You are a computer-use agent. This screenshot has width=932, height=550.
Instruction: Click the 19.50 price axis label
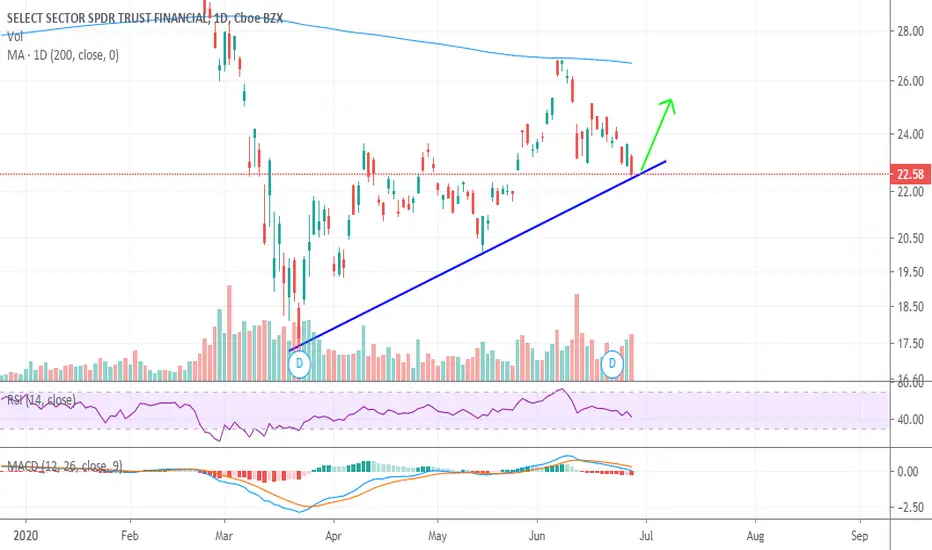pos(911,272)
